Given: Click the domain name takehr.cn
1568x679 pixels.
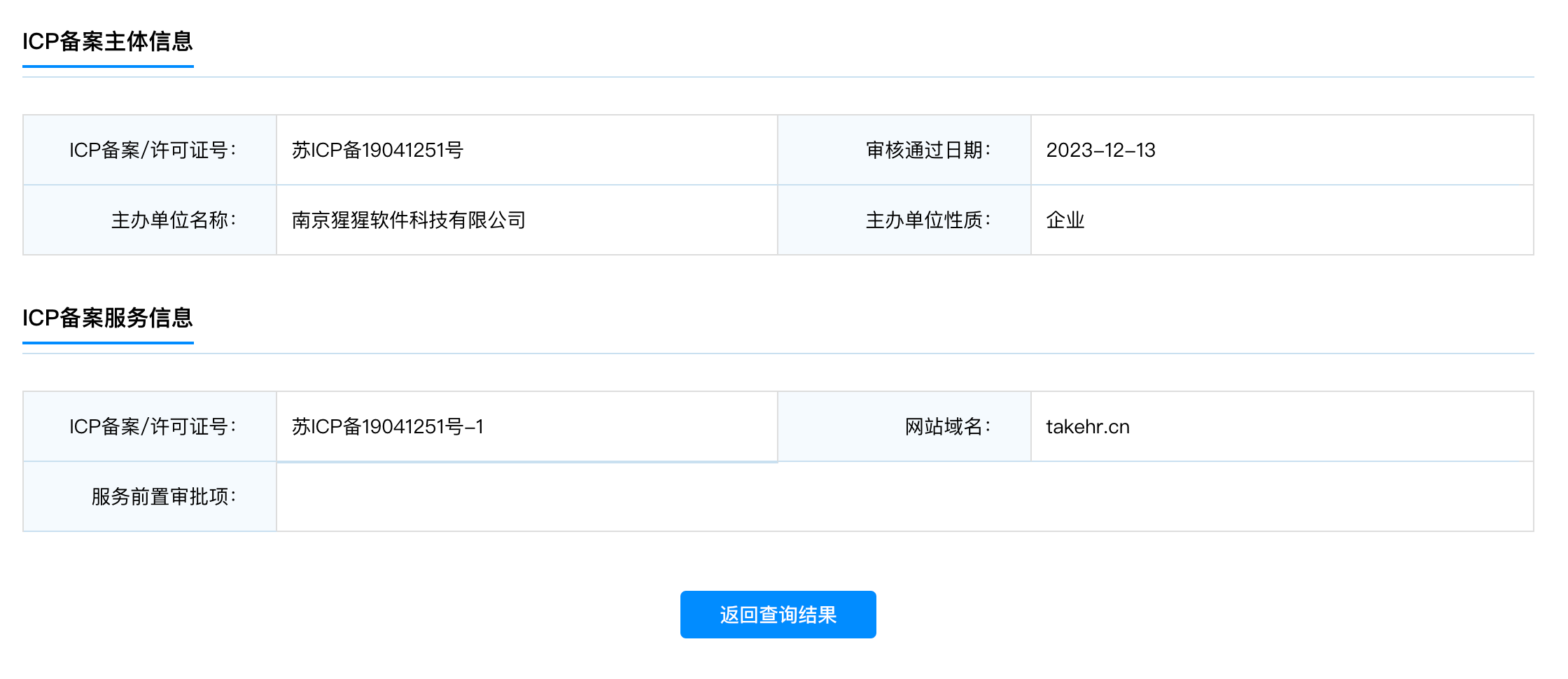Looking at the screenshot, I should point(1087,426).
